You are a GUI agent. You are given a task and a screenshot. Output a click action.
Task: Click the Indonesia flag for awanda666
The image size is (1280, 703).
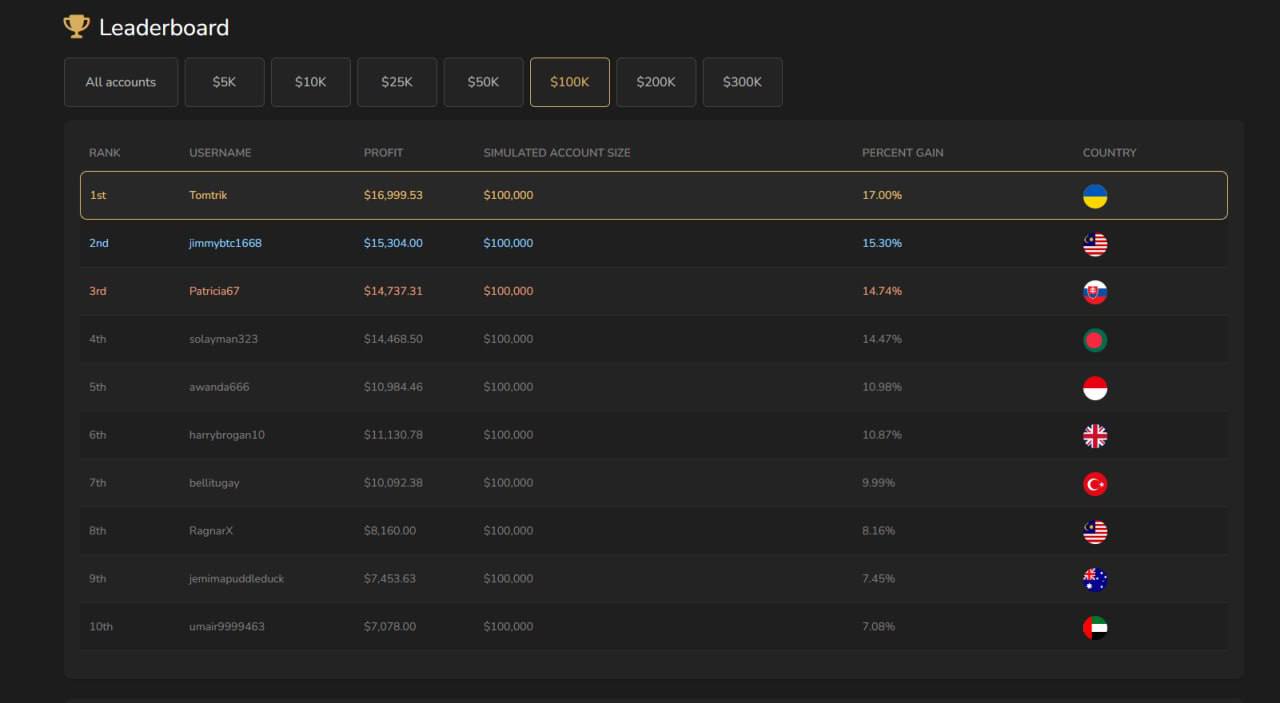pos(1095,388)
